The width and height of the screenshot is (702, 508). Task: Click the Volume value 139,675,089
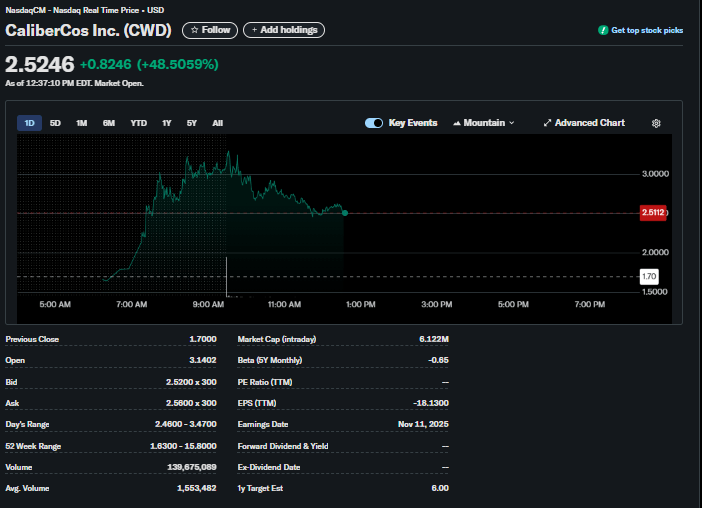tap(192, 467)
